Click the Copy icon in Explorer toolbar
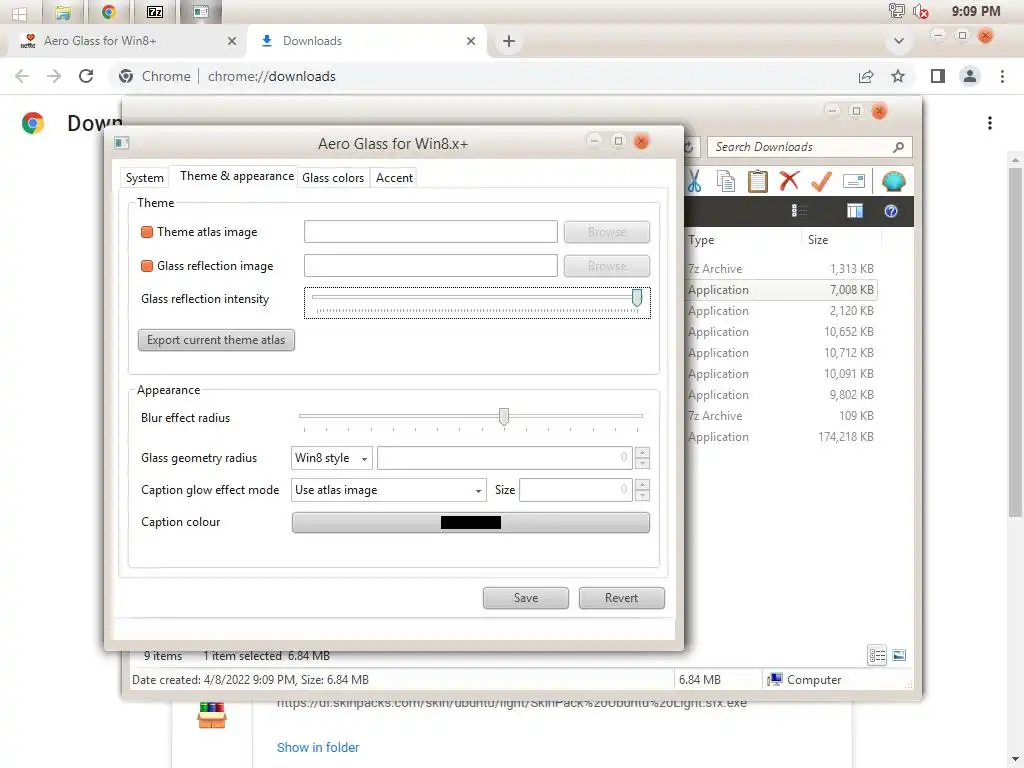1024x768 pixels. [726, 182]
